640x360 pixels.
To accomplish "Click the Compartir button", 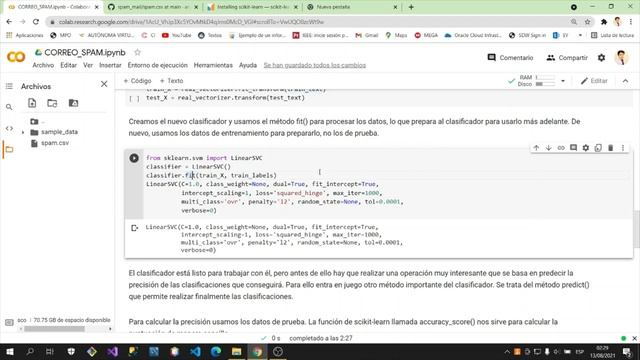I will click(x=567, y=58).
